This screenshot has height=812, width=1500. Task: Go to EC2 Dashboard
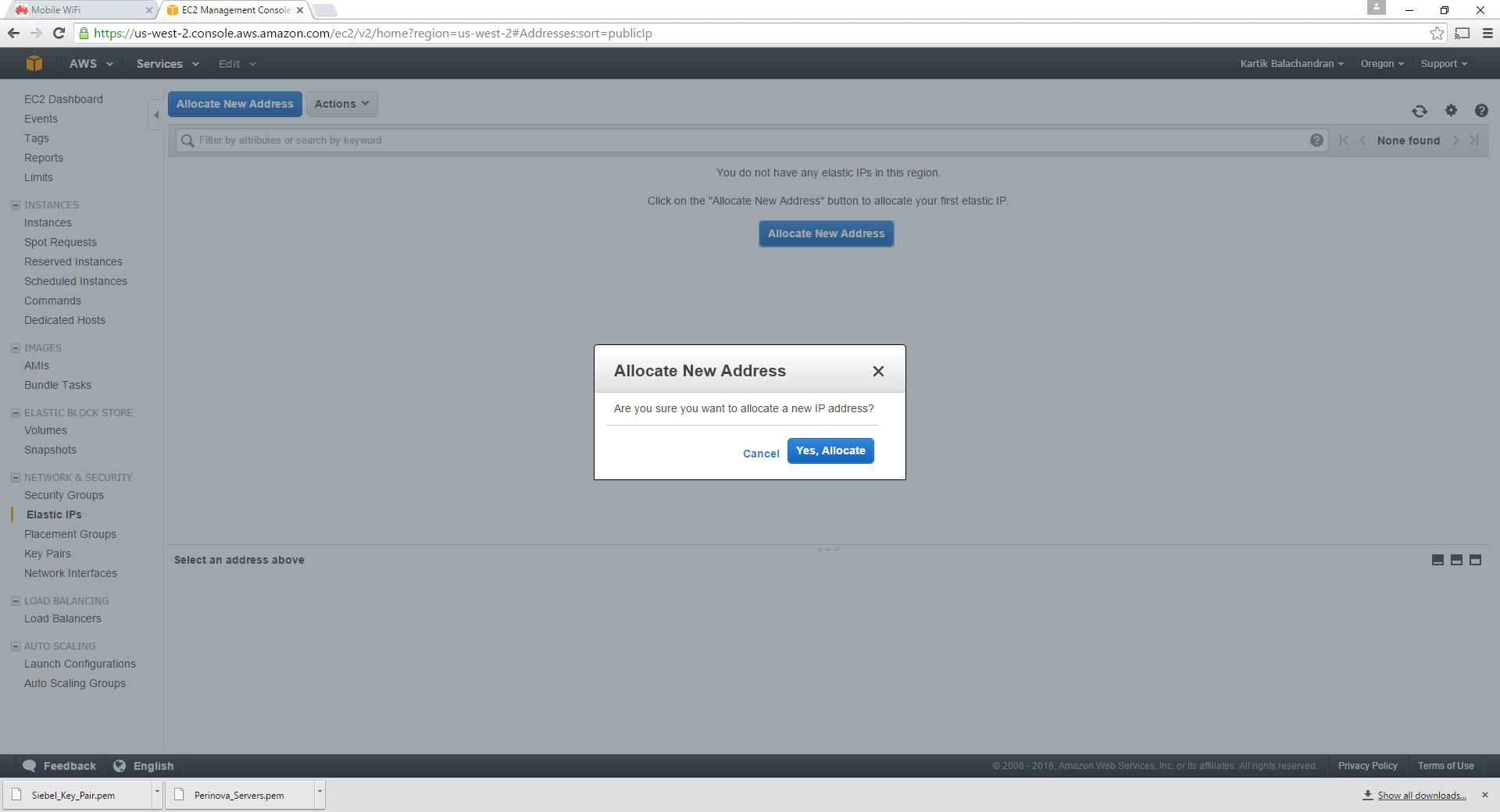click(x=63, y=99)
